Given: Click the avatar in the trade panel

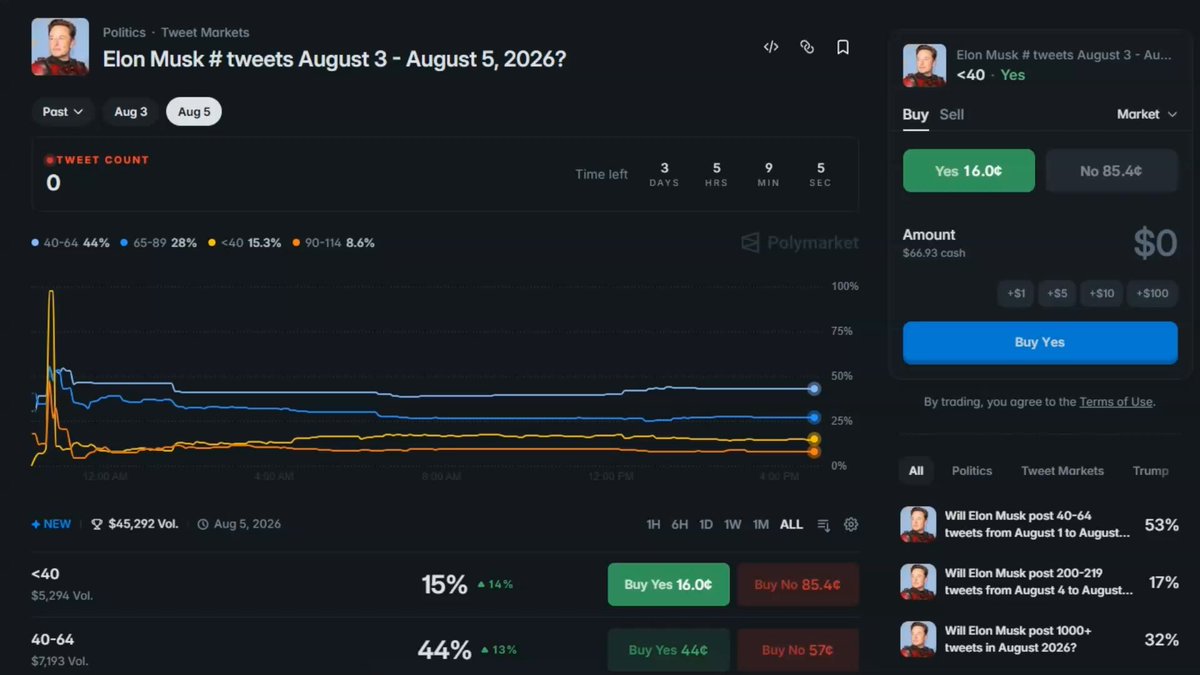Looking at the screenshot, I should click(x=924, y=65).
